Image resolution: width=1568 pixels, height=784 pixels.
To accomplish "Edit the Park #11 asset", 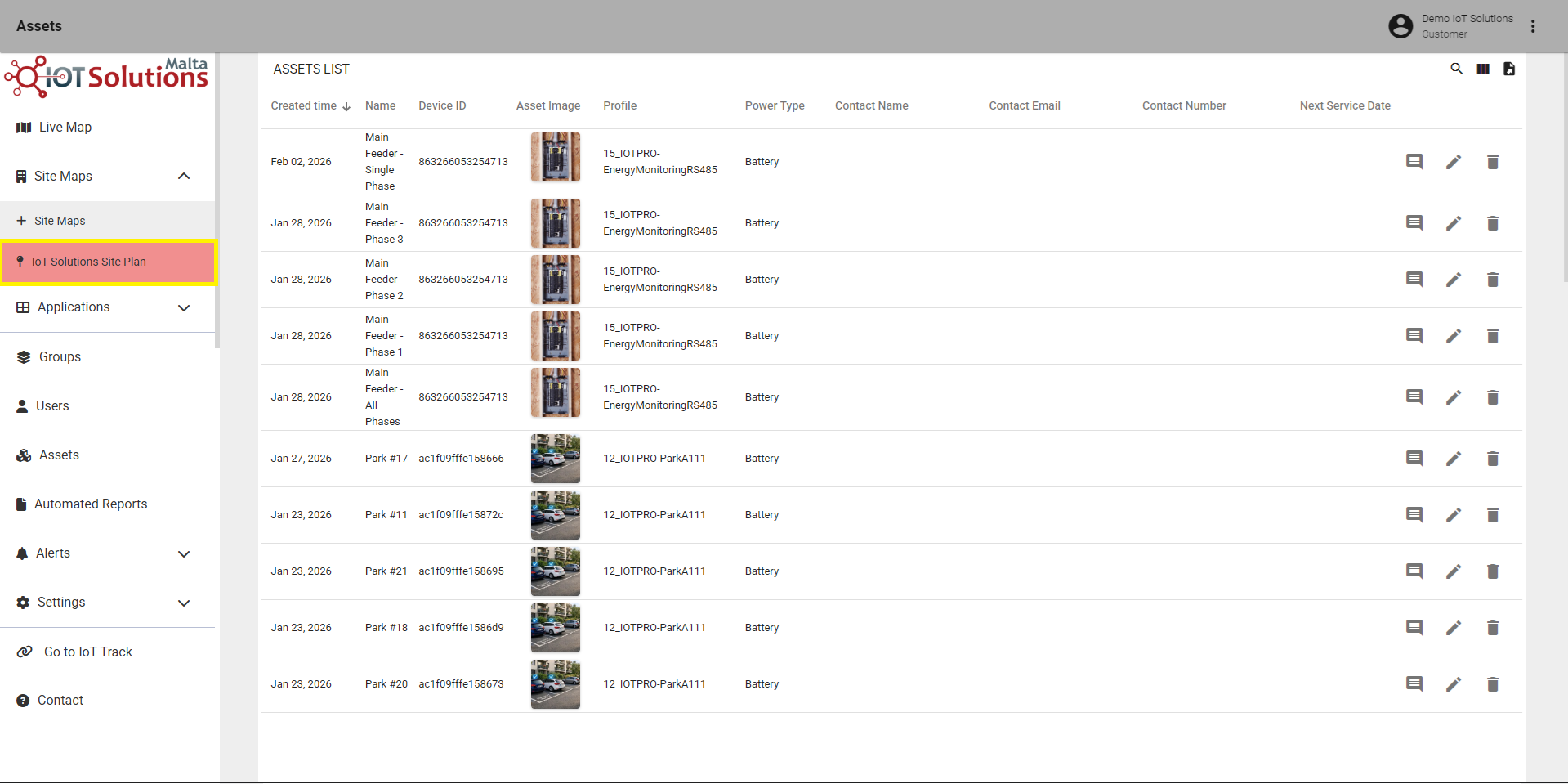I will [x=1454, y=515].
